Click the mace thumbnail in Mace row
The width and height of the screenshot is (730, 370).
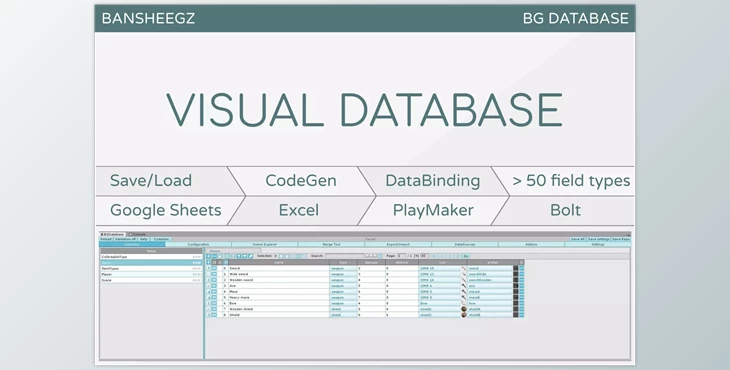click(464, 291)
